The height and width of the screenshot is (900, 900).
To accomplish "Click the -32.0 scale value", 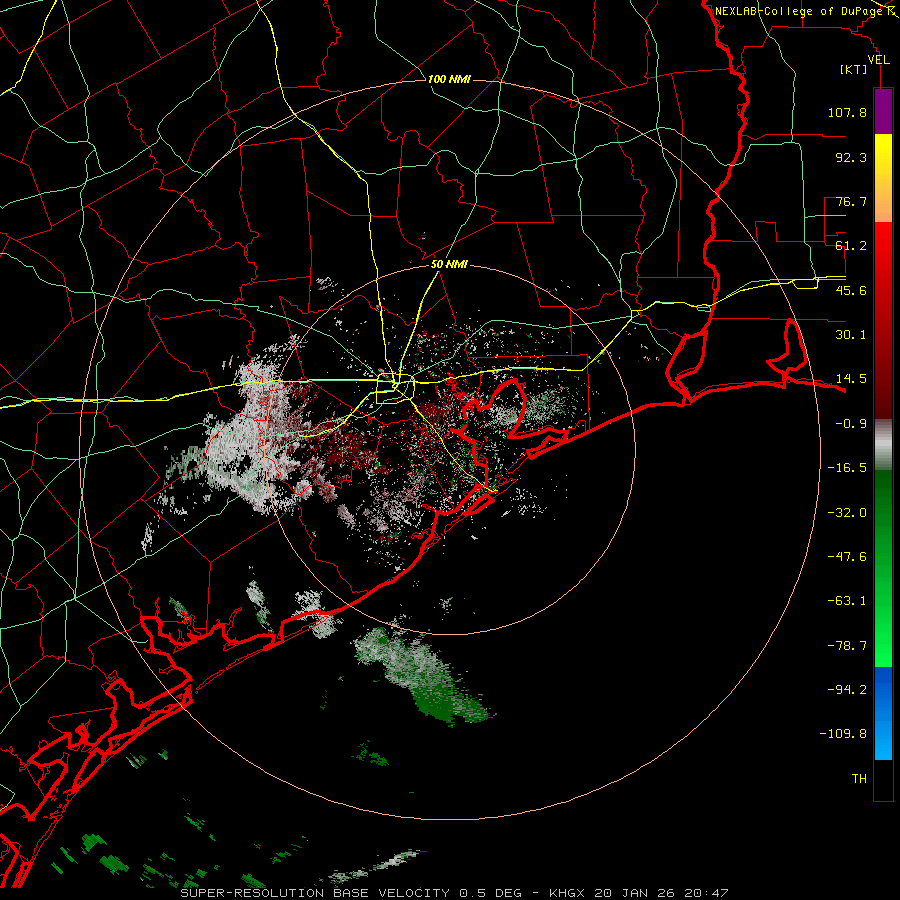I will pos(847,513).
